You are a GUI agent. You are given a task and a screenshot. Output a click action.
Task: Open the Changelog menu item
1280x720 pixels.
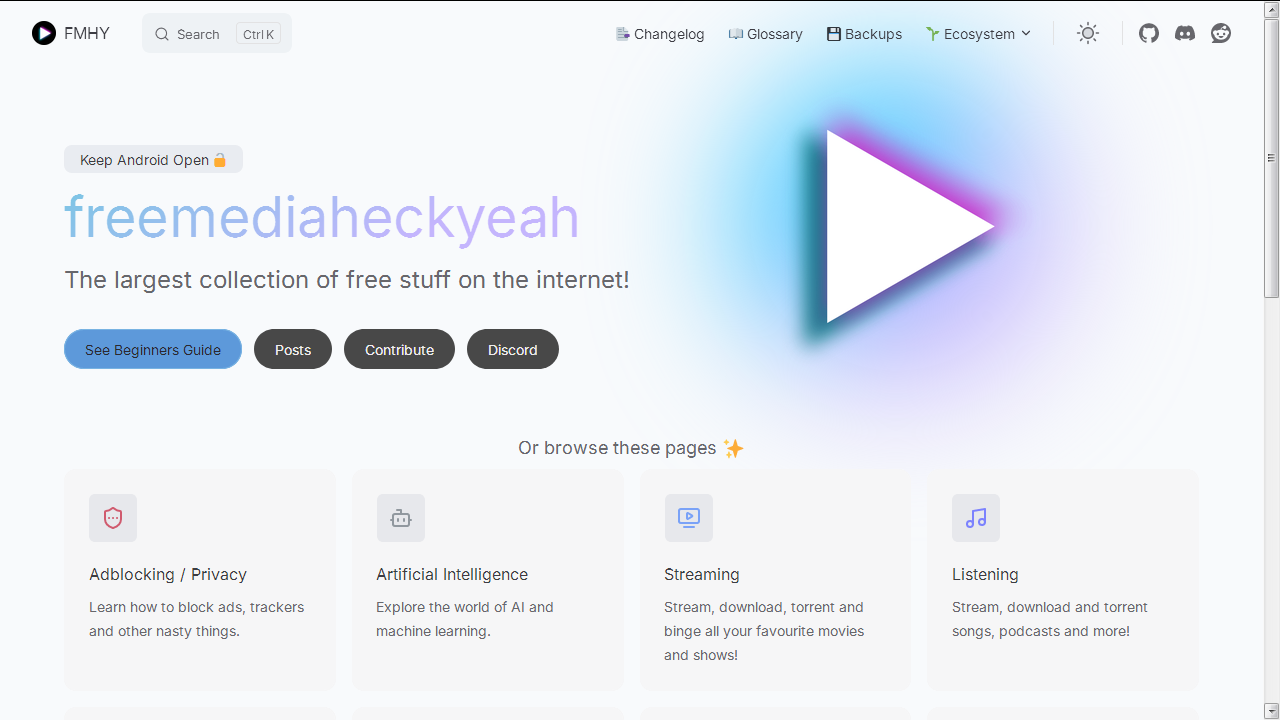[660, 34]
